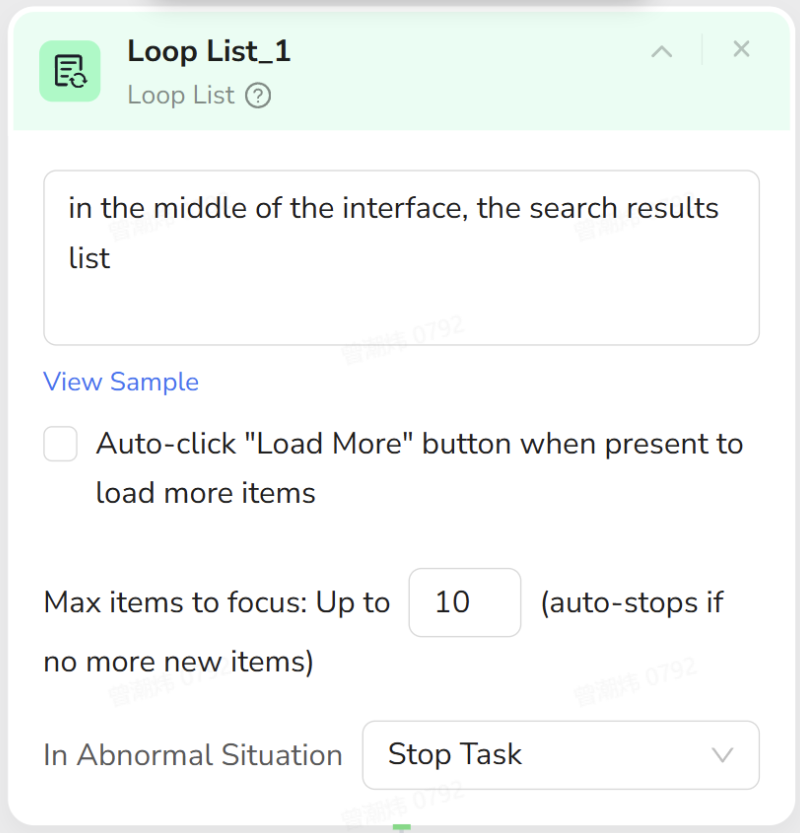Click the Loop List_1 title text

(209, 51)
